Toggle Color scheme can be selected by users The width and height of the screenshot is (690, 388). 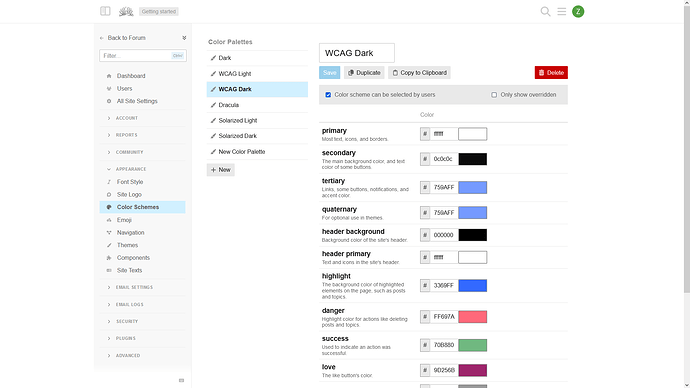328,95
